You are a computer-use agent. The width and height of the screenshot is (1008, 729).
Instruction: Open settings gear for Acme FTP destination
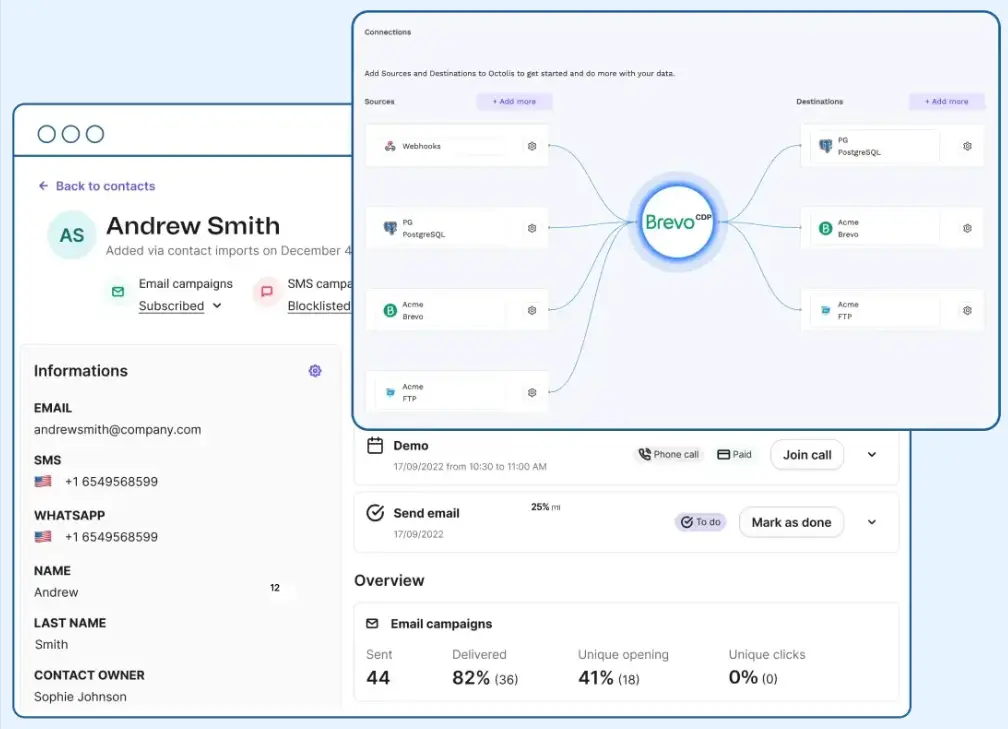pyautogui.click(x=967, y=310)
